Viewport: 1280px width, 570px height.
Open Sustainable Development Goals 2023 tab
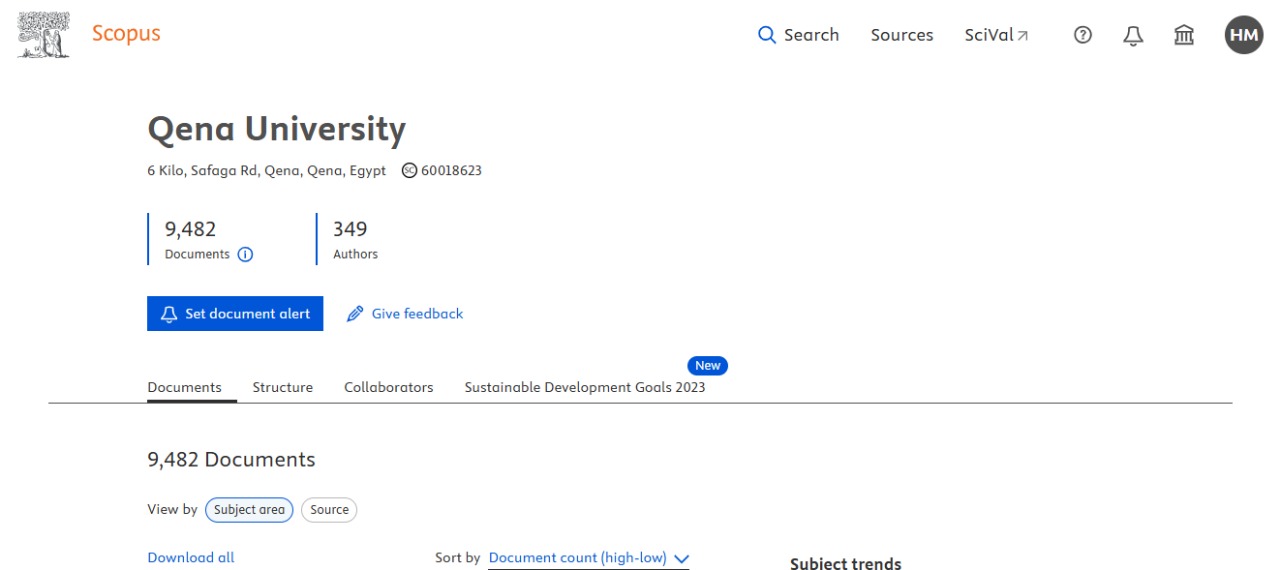point(584,387)
